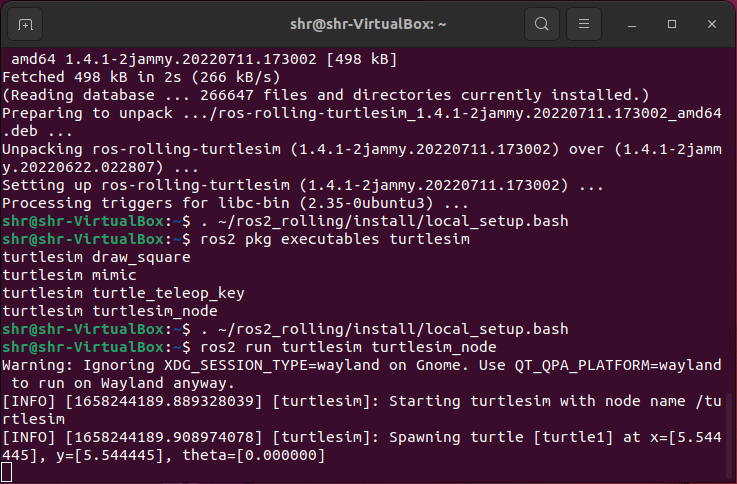
Task: Click the '(Reading database ...' line
Action: click(x=326, y=95)
